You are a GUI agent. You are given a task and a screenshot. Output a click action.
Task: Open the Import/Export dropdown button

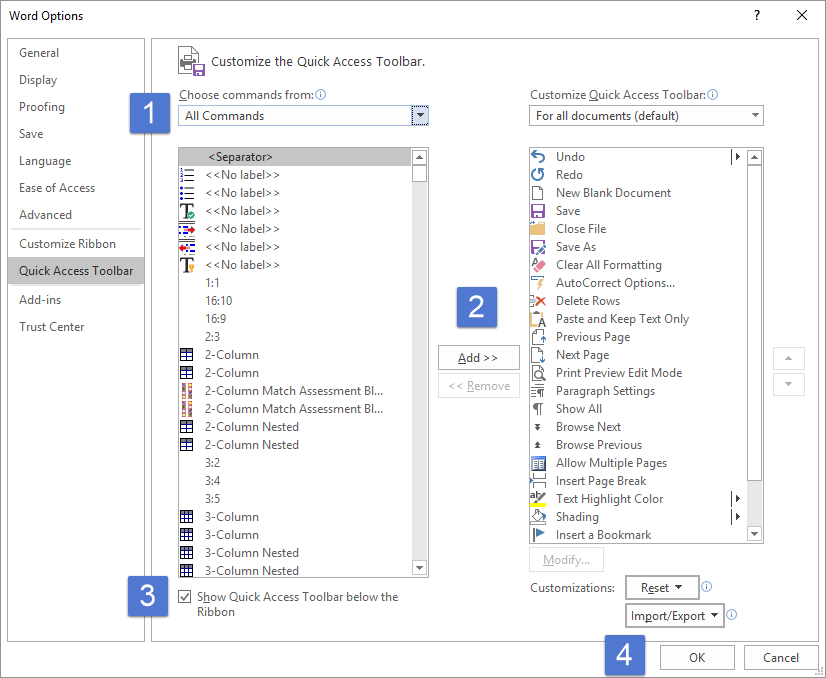pyautogui.click(x=674, y=615)
